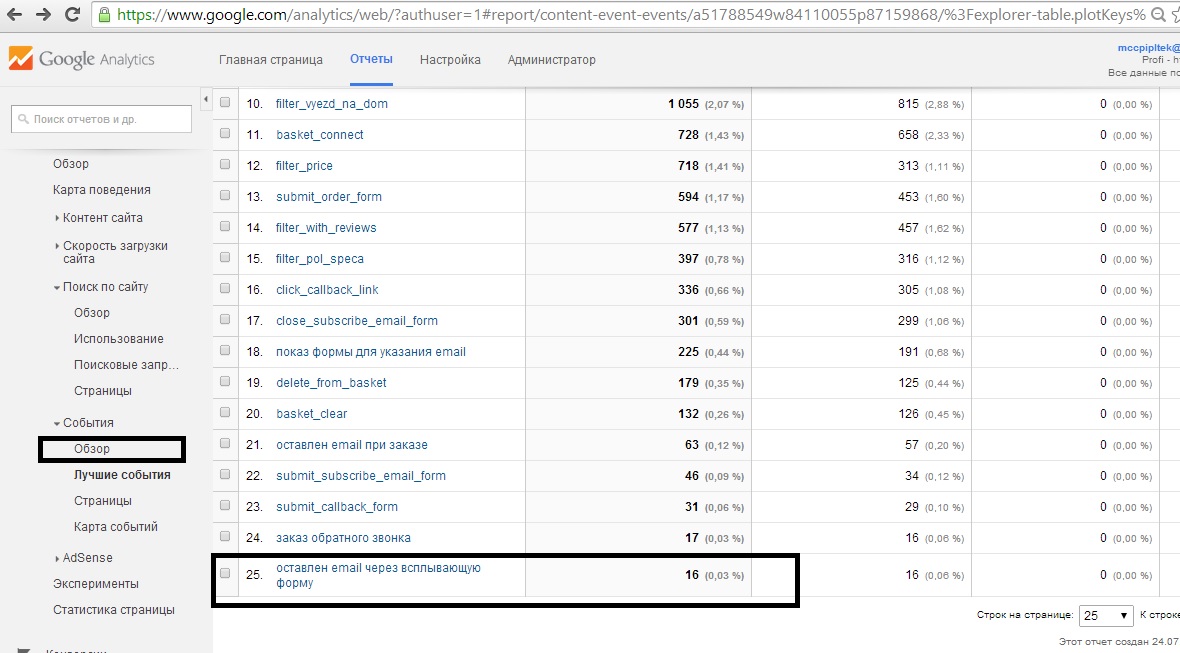Open the submit_subscribe_email_form event link
The height and width of the screenshot is (653, 1180).
click(x=360, y=475)
